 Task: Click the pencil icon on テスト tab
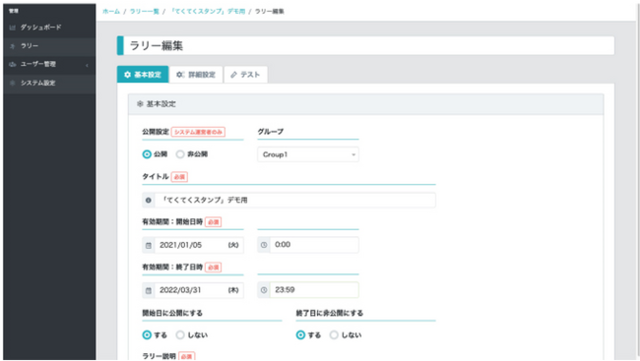[x=234, y=75]
